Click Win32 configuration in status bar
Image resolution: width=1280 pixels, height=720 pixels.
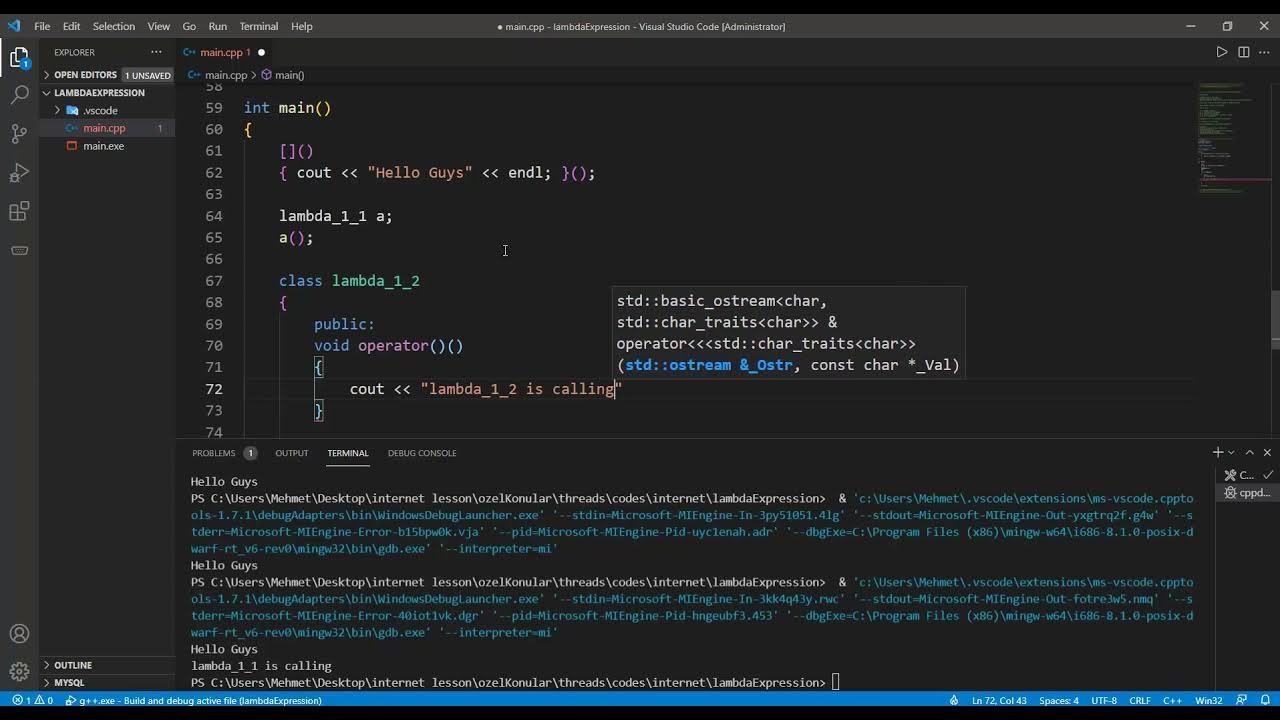1208,701
